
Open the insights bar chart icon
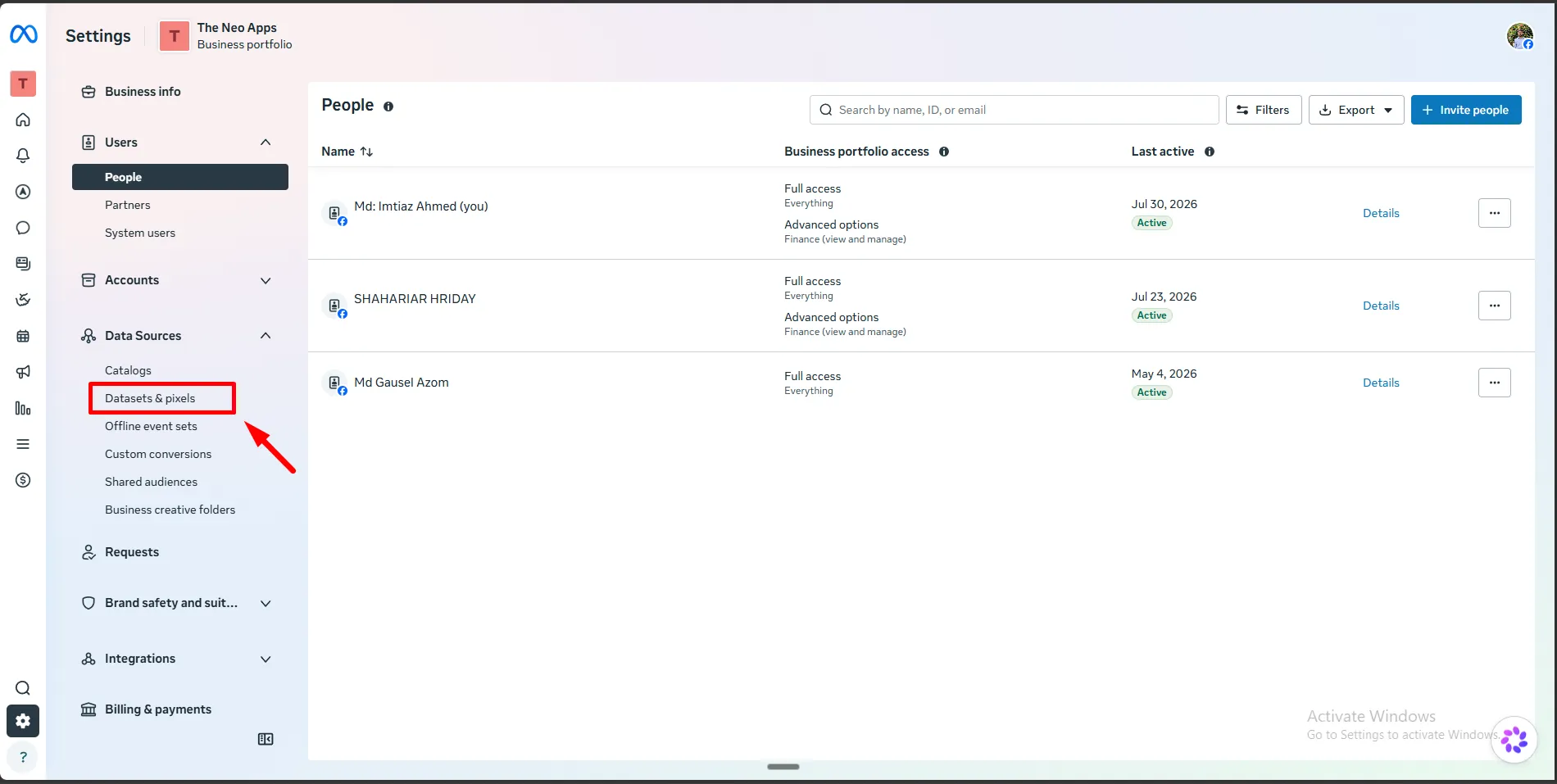click(x=23, y=408)
